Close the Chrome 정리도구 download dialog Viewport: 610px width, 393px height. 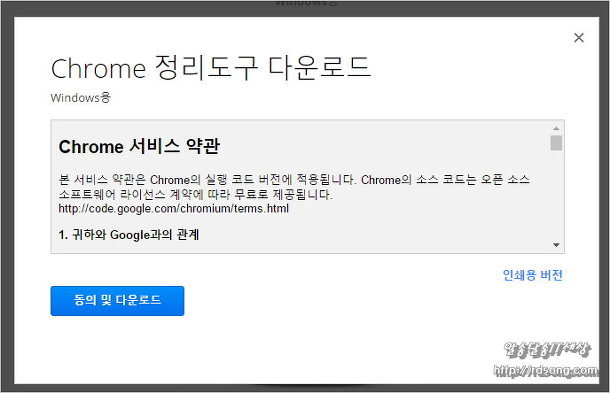click(579, 38)
